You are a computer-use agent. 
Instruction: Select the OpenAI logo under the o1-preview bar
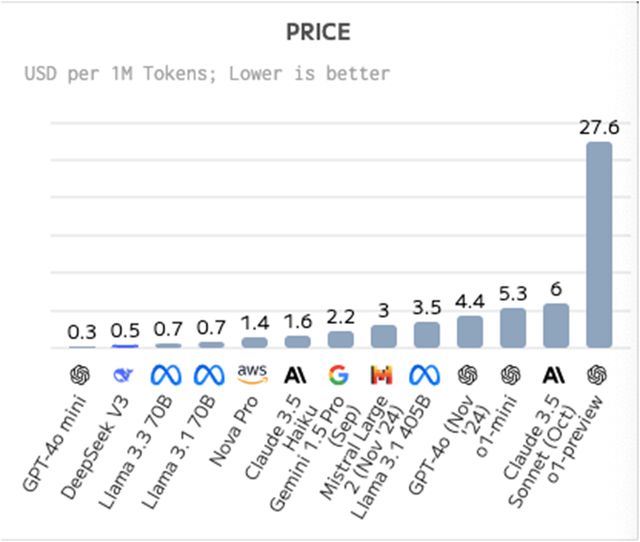598,374
